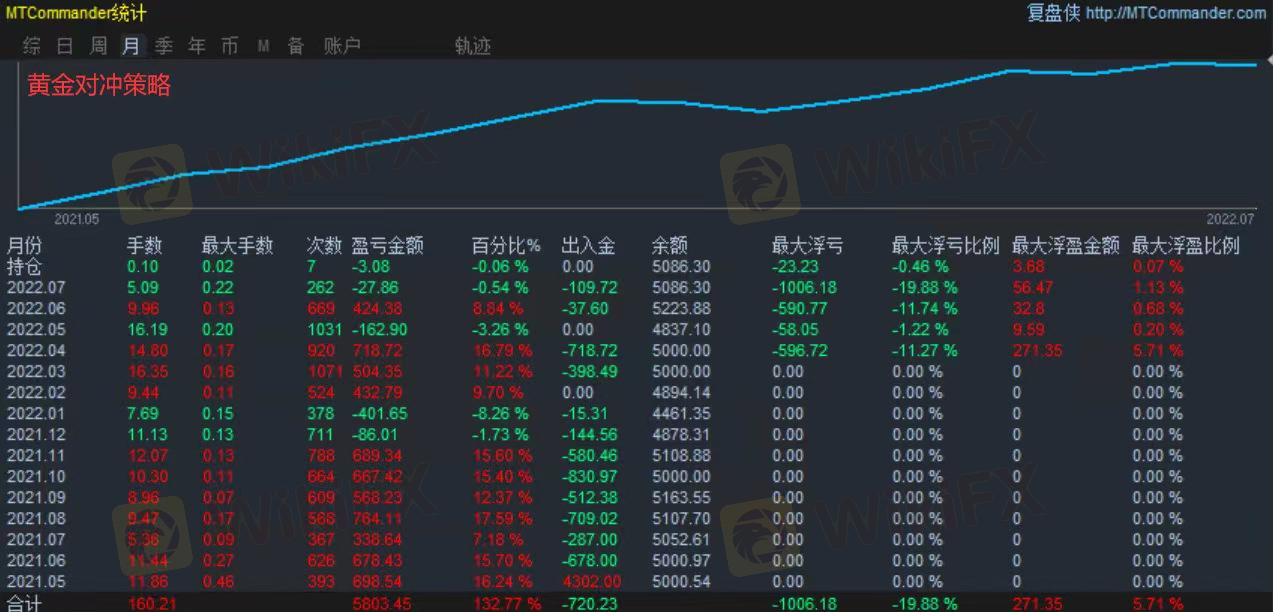The height and width of the screenshot is (612, 1273).
Task: Open the 备 notes tab
Action: (296, 46)
